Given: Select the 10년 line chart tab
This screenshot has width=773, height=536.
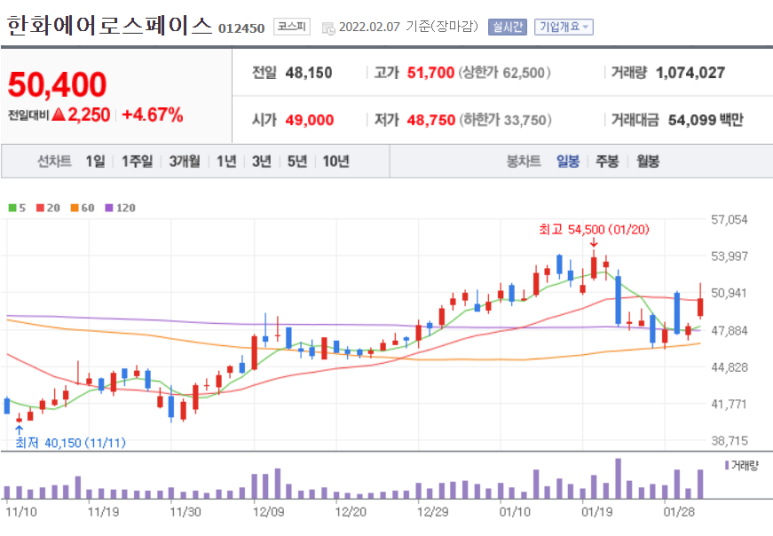Looking at the screenshot, I should click(x=336, y=161).
